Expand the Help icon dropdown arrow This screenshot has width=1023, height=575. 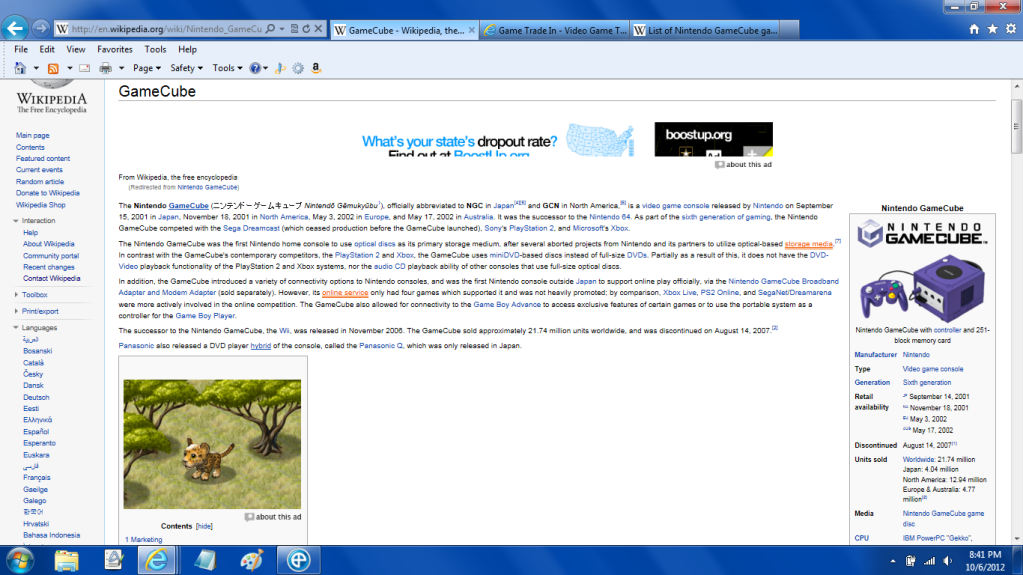pos(266,68)
